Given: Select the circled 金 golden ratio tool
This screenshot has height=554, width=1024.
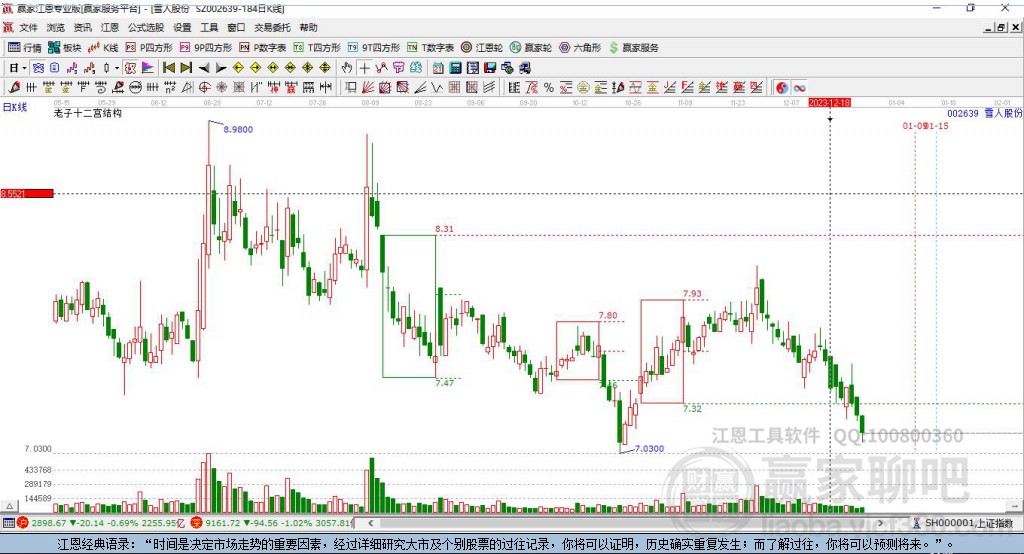Looking at the screenshot, I should coord(583,88).
